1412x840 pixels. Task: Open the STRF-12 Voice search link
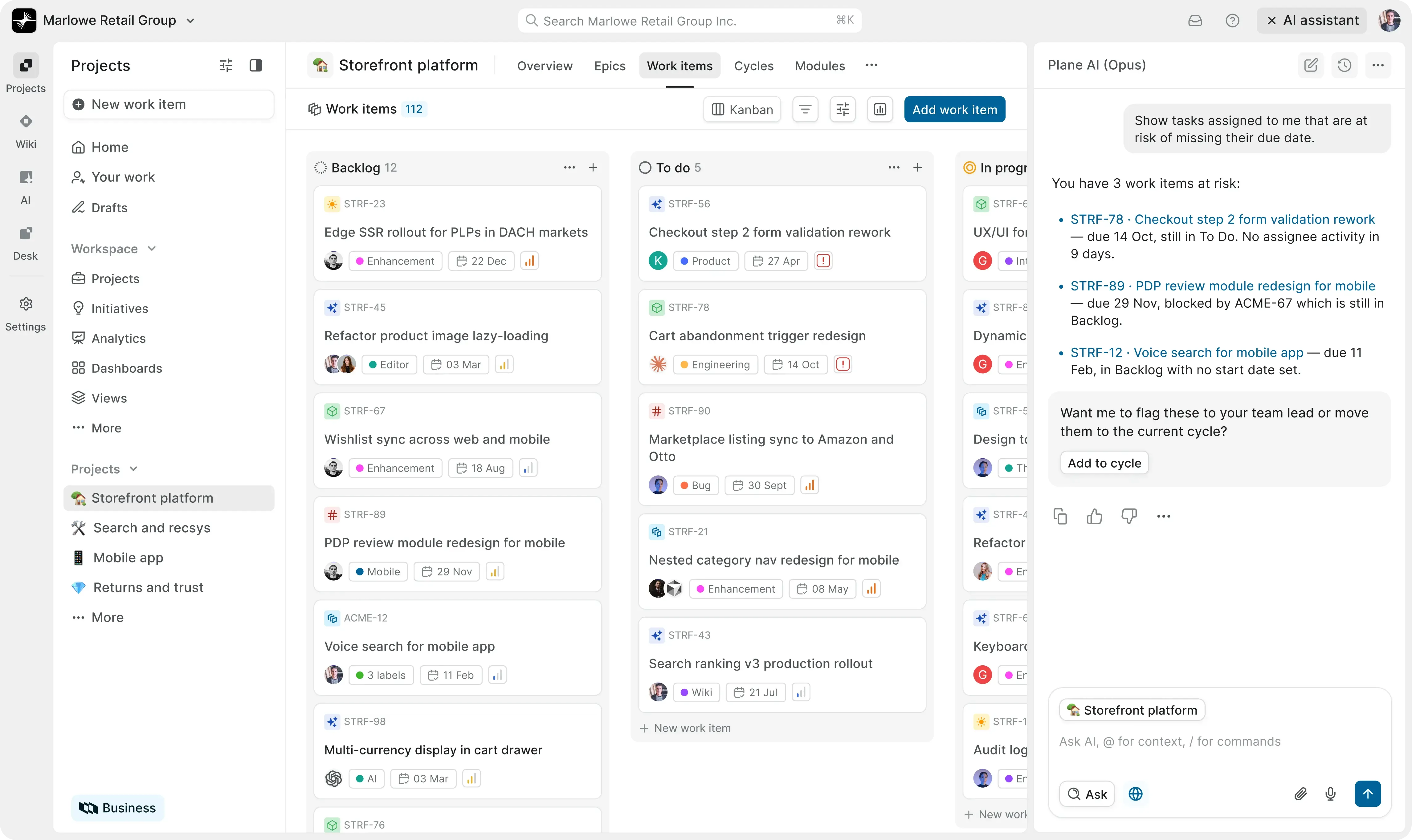click(x=1187, y=353)
